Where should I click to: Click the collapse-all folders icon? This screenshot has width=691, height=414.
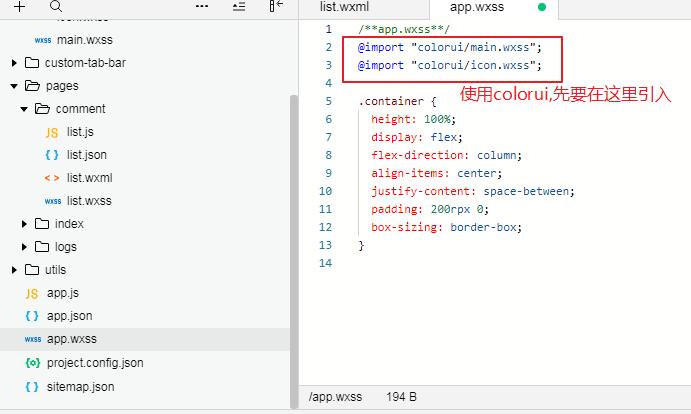[x=239, y=6]
